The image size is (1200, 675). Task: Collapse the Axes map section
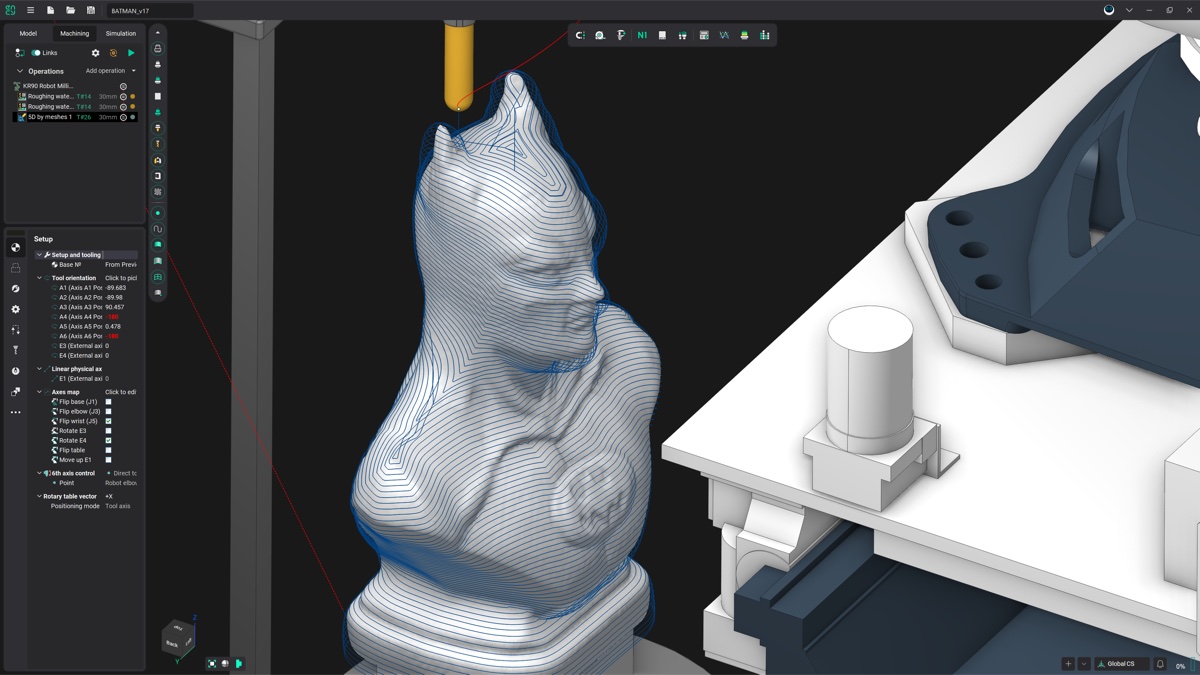40,392
